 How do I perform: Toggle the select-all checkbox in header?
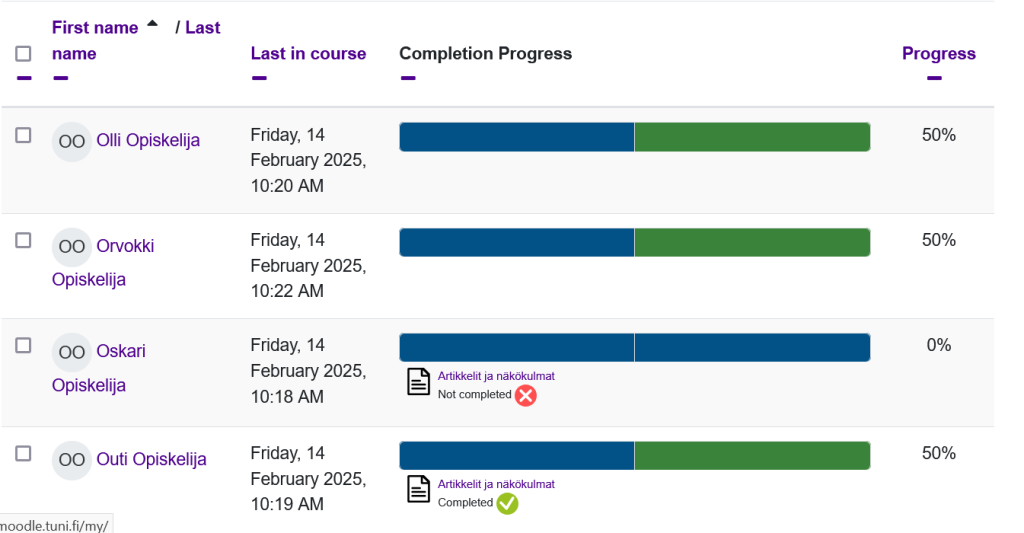click(23, 54)
